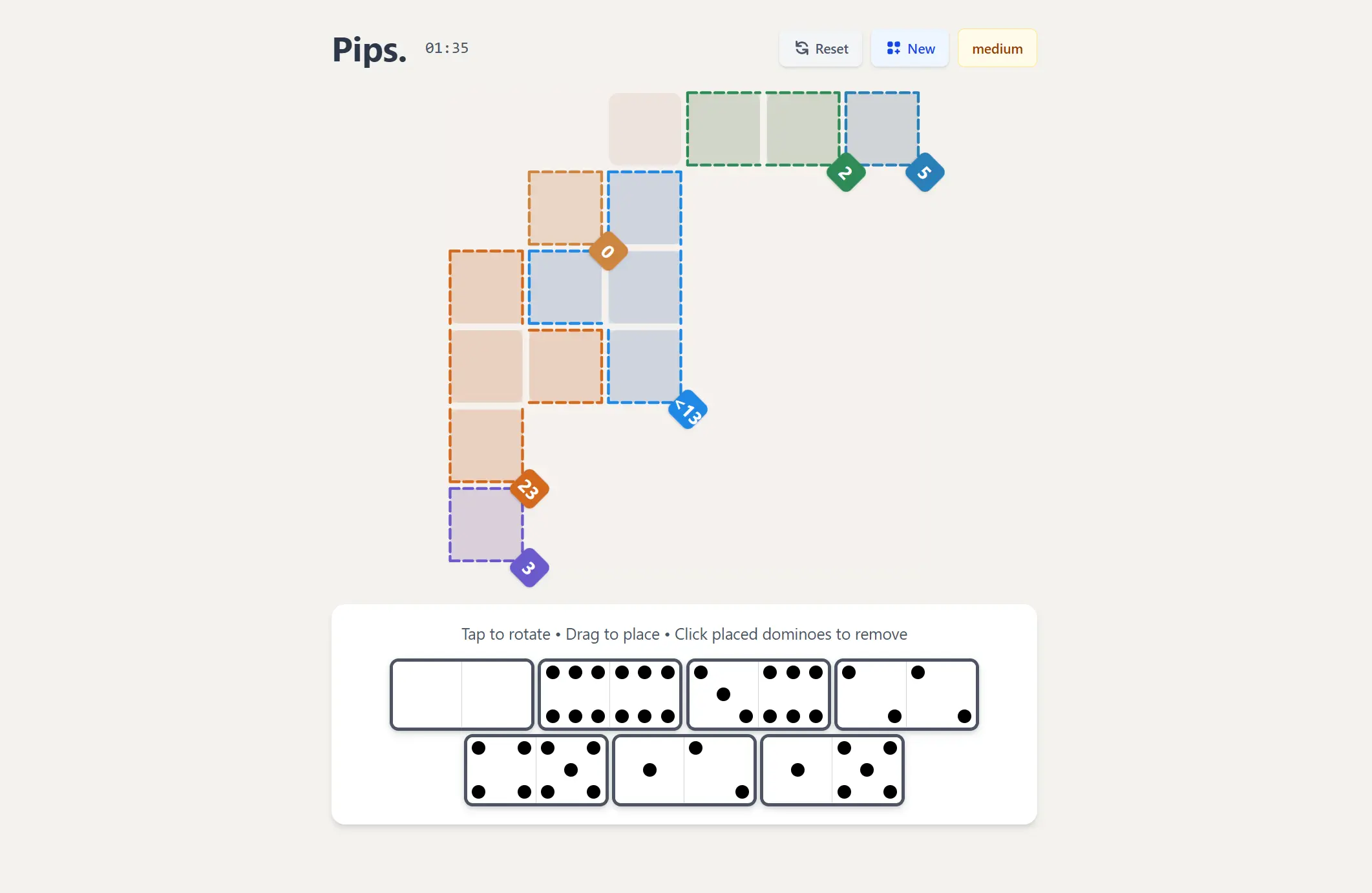
Task: Rotate the blank double-zero domino
Action: [x=461, y=695]
